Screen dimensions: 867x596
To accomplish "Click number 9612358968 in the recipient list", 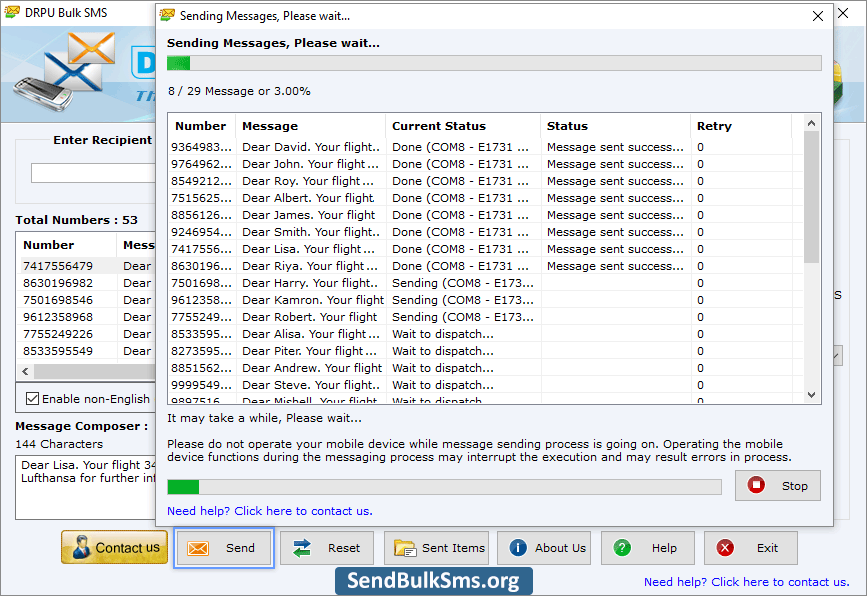I will coord(58,317).
